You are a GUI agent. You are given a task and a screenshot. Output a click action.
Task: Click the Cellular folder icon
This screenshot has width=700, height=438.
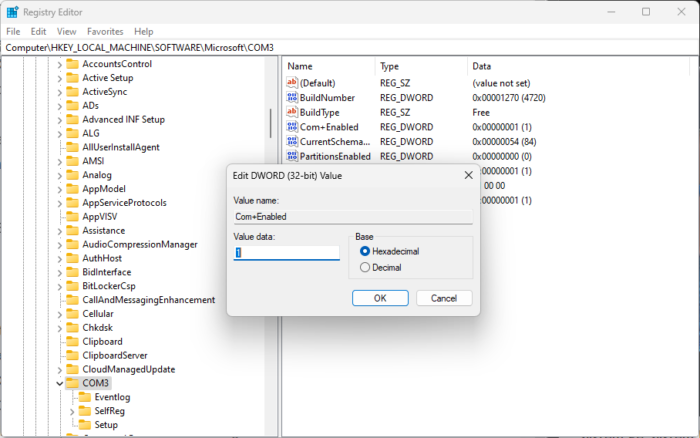tap(72, 313)
